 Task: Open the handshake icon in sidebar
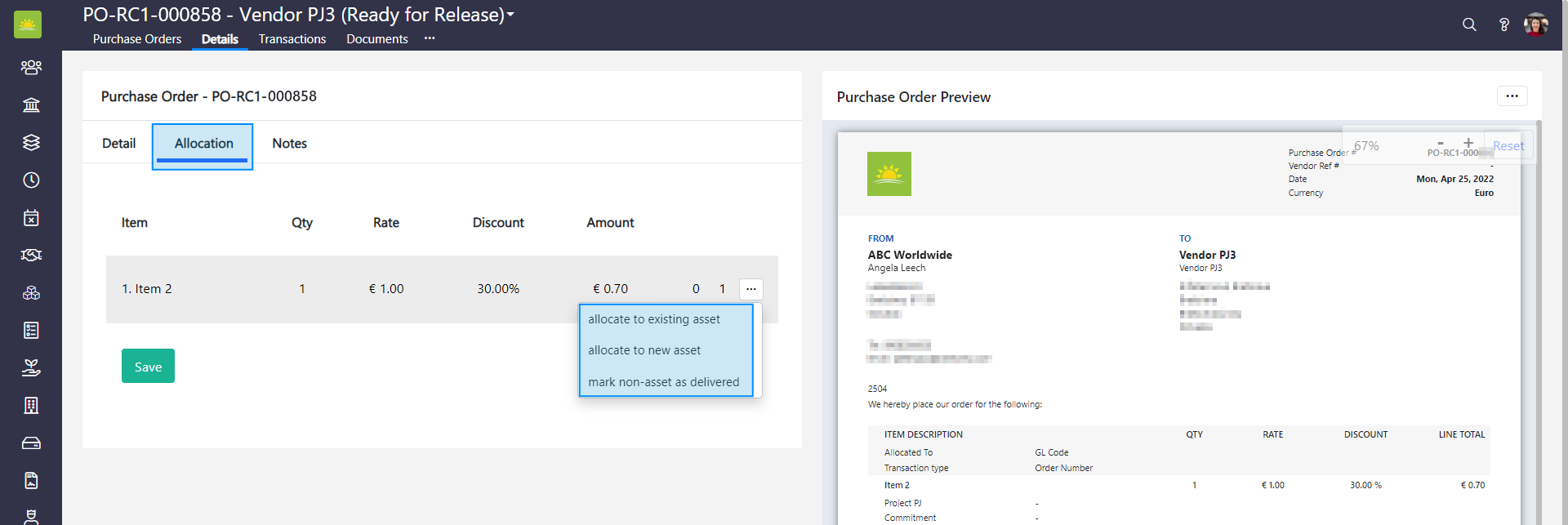coord(31,255)
